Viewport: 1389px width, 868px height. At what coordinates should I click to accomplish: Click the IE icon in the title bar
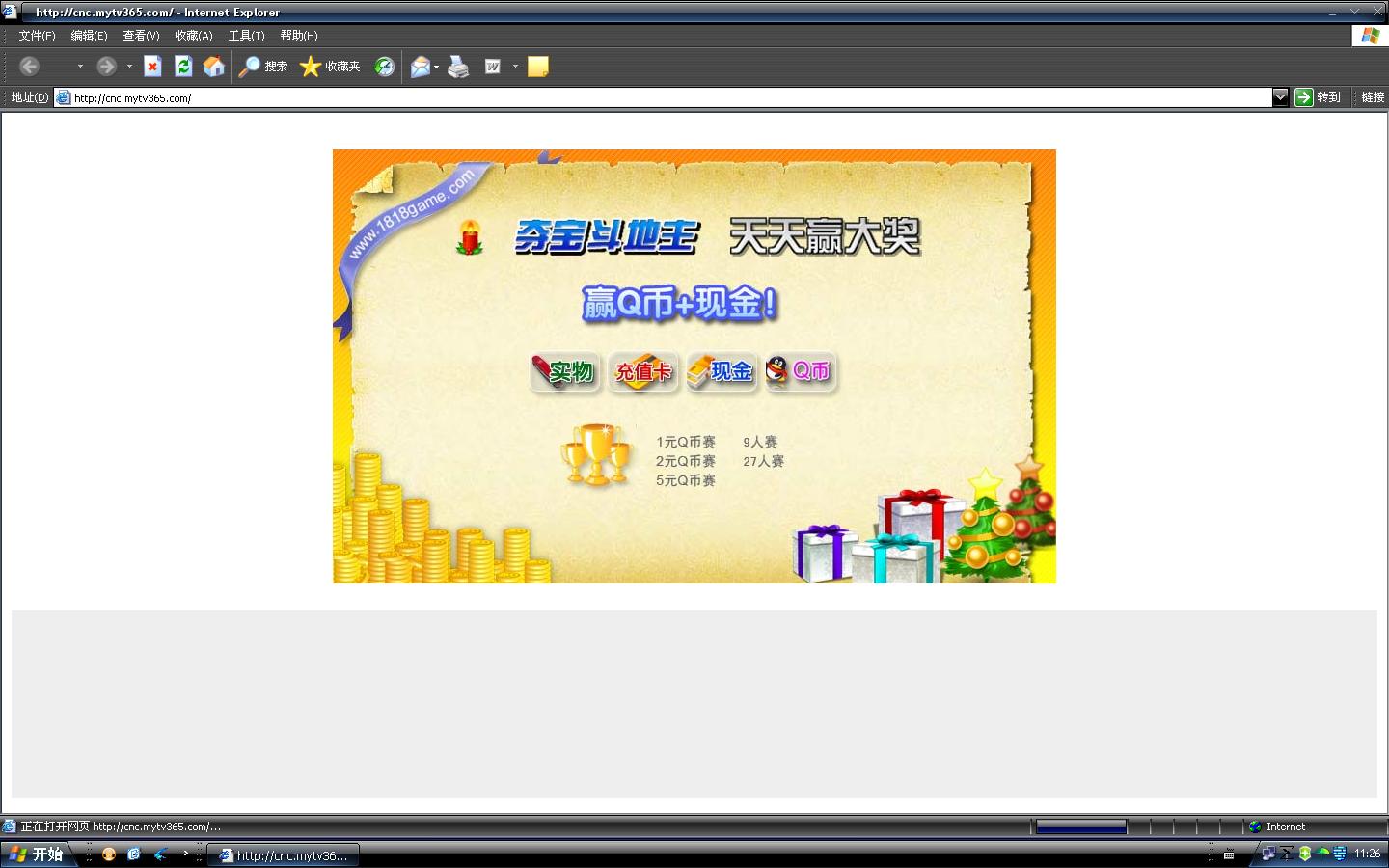click(10, 12)
